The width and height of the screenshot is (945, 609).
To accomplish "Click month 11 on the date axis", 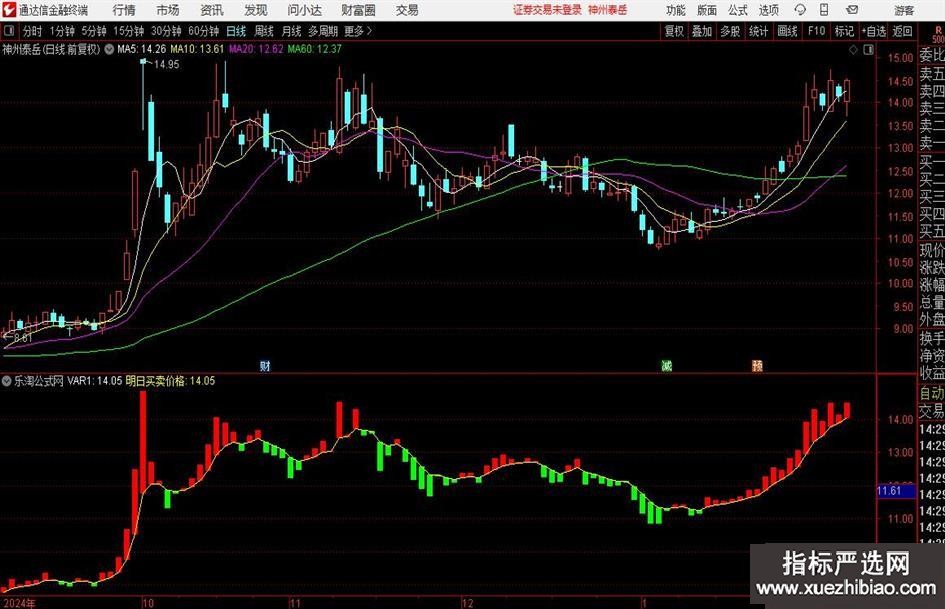I will click(295, 603).
